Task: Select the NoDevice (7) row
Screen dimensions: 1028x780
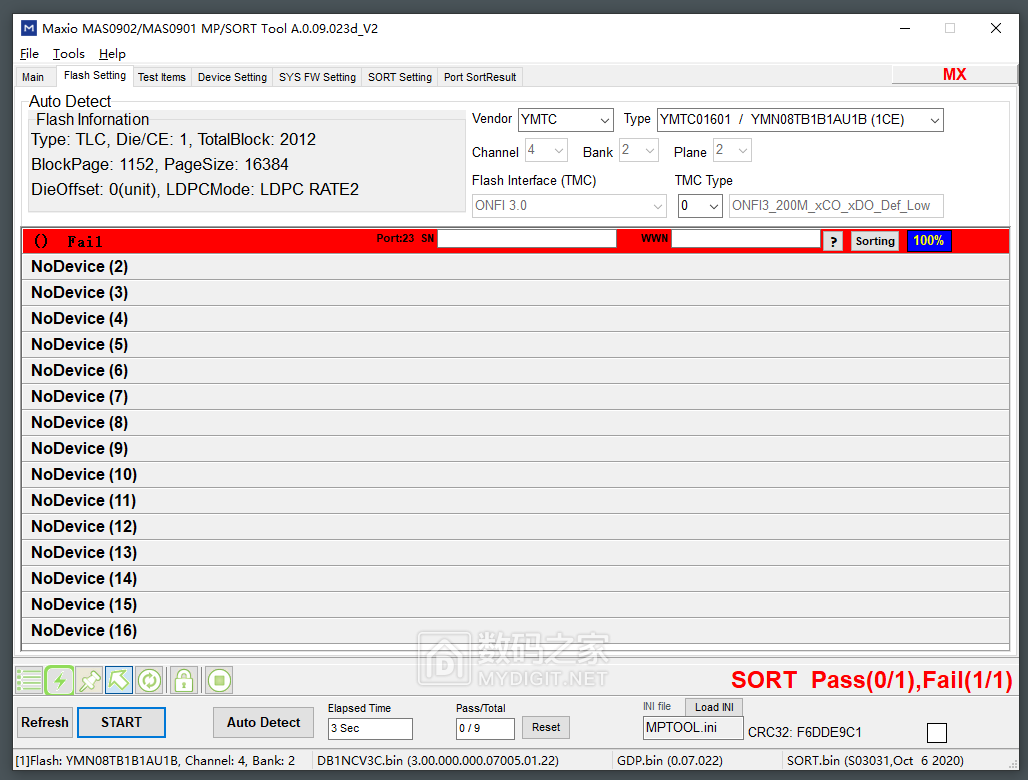Action: [515, 397]
